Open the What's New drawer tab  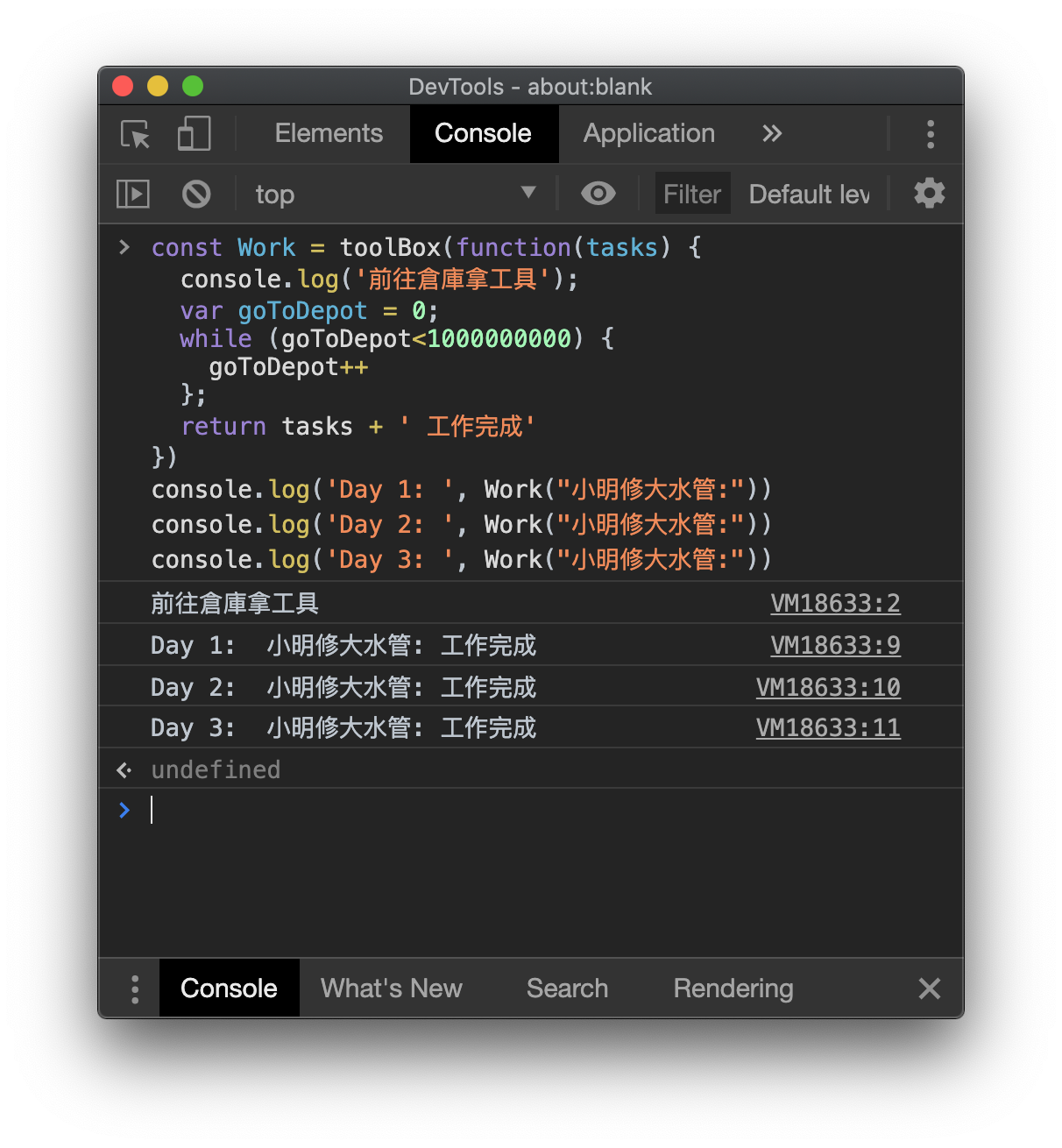tap(391, 989)
